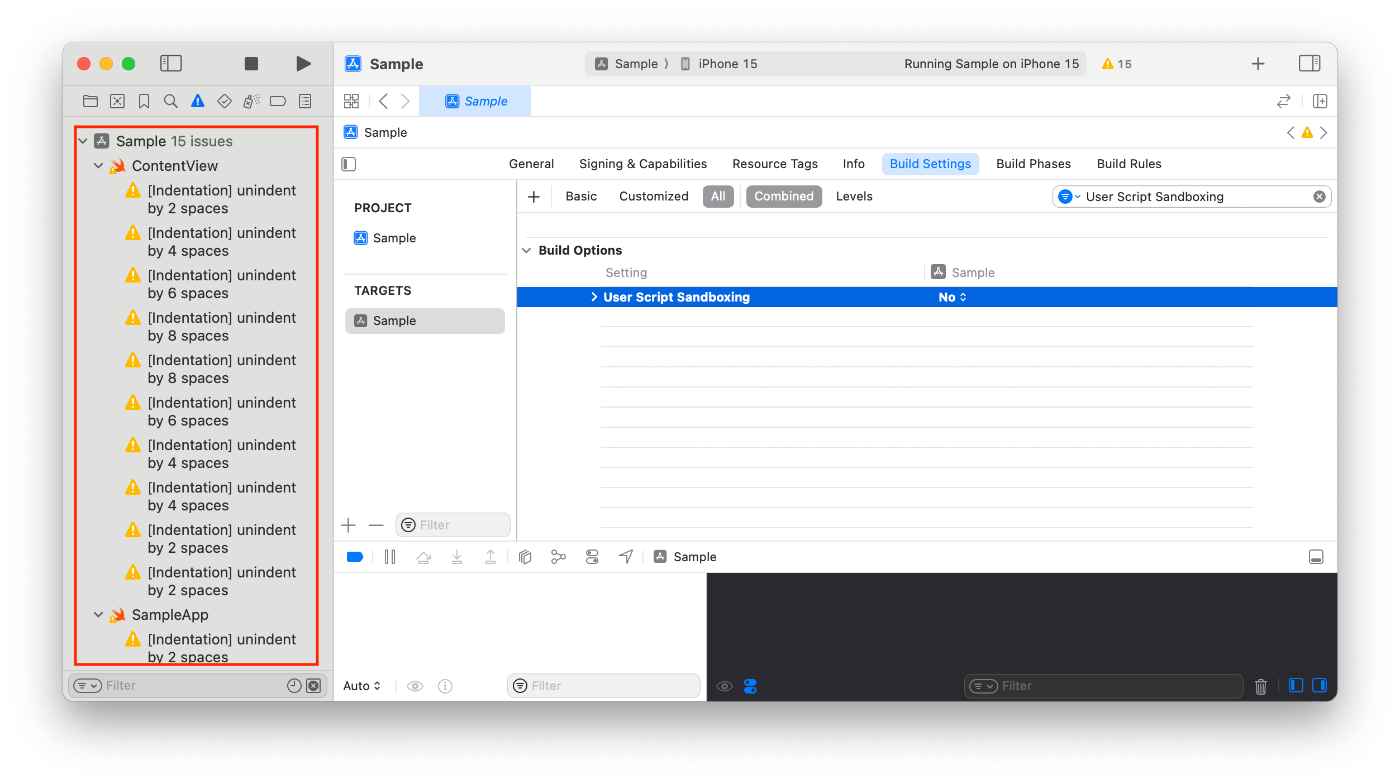Switch to the Build Phases tab
Image resolution: width=1400 pixels, height=784 pixels.
(x=1033, y=164)
